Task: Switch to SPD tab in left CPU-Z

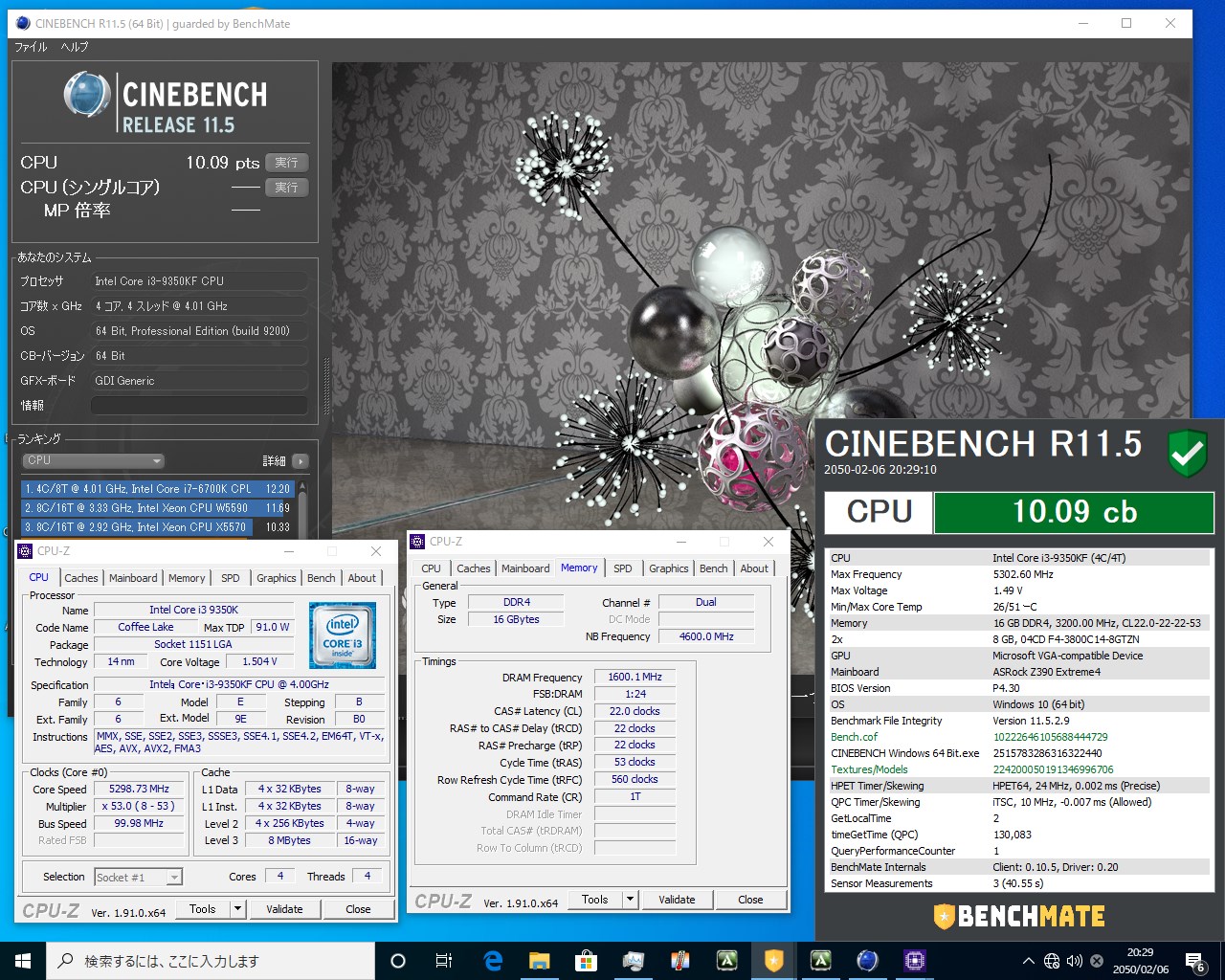Action: pos(231,578)
